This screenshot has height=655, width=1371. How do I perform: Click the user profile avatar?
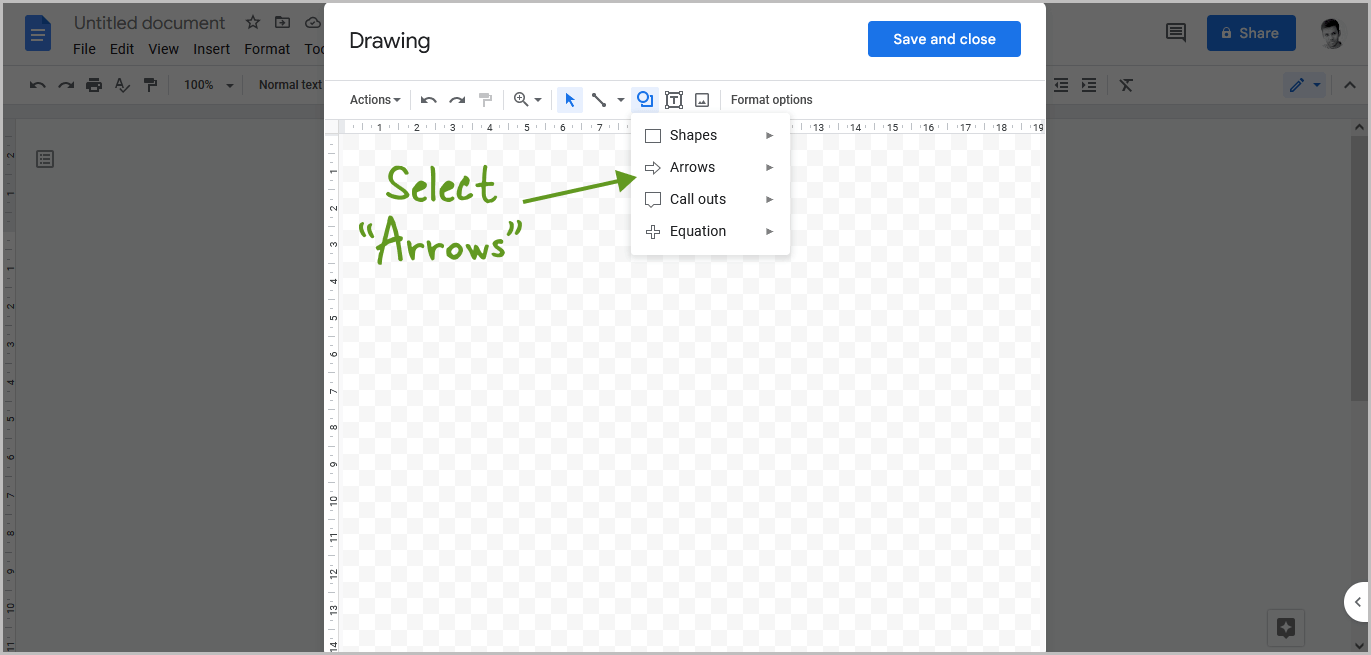[x=1331, y=32]
